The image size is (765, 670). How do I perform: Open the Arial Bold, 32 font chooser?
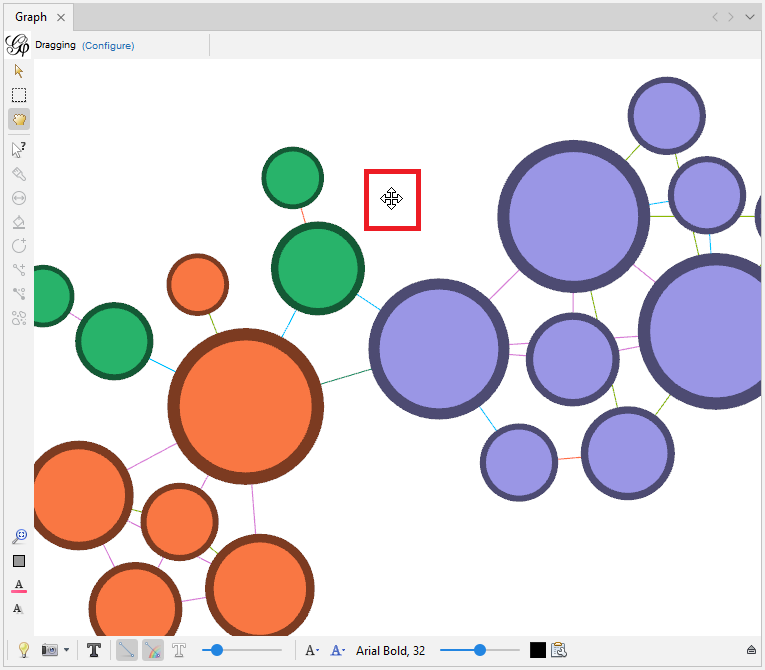pyautogui.click(x=390, y=650)
